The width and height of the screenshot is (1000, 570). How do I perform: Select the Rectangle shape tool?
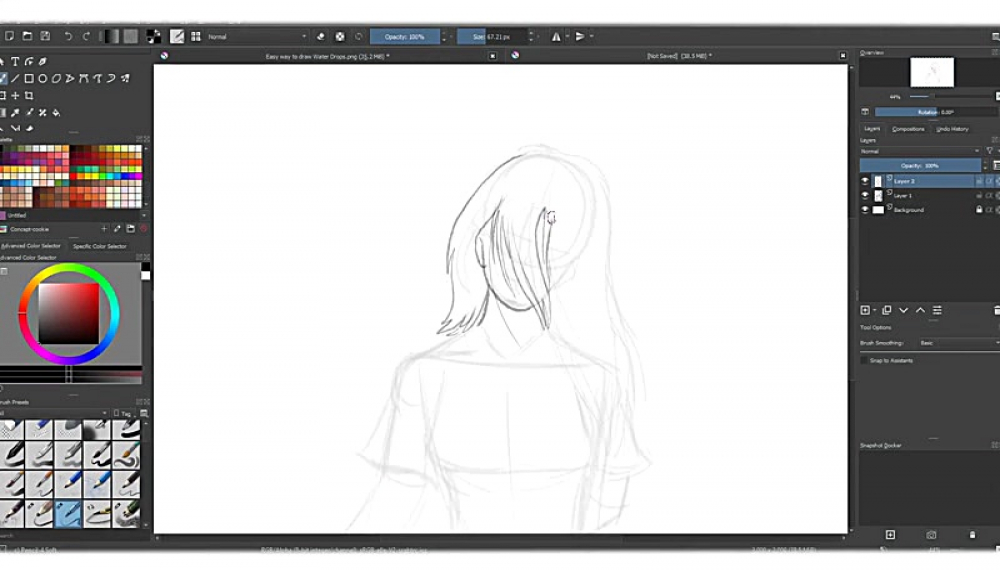(x=29, y=78)
